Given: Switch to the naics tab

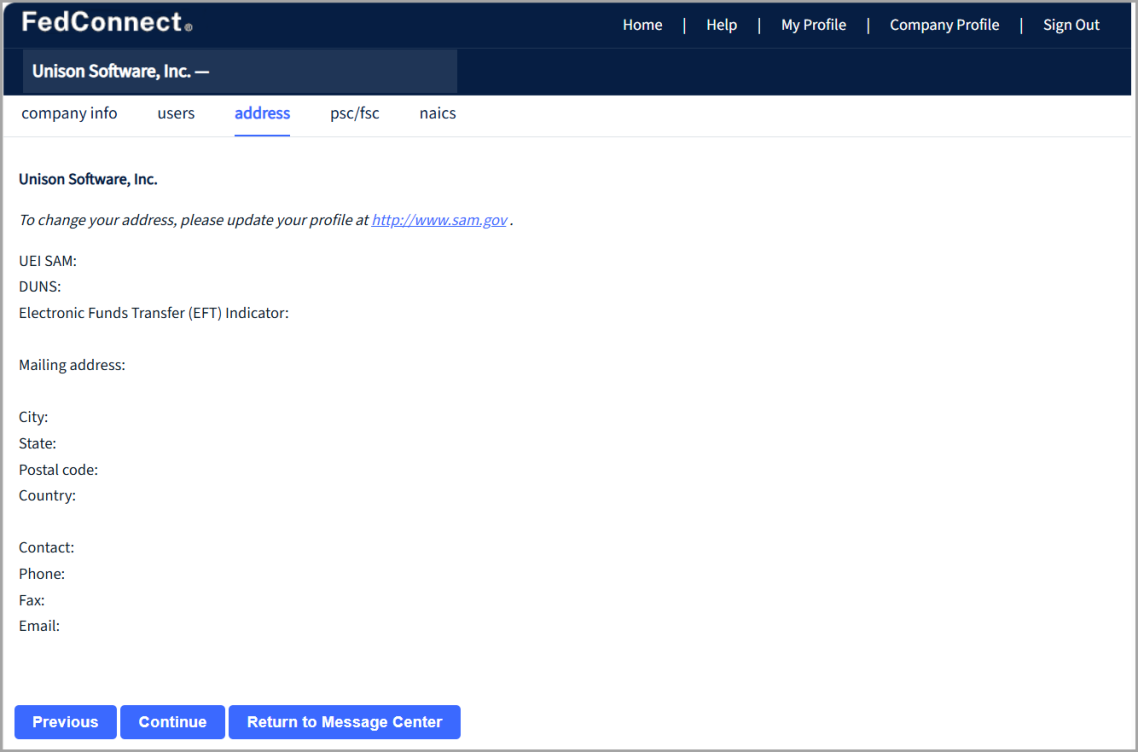Looking at the screenshot, I should [438, 113].
